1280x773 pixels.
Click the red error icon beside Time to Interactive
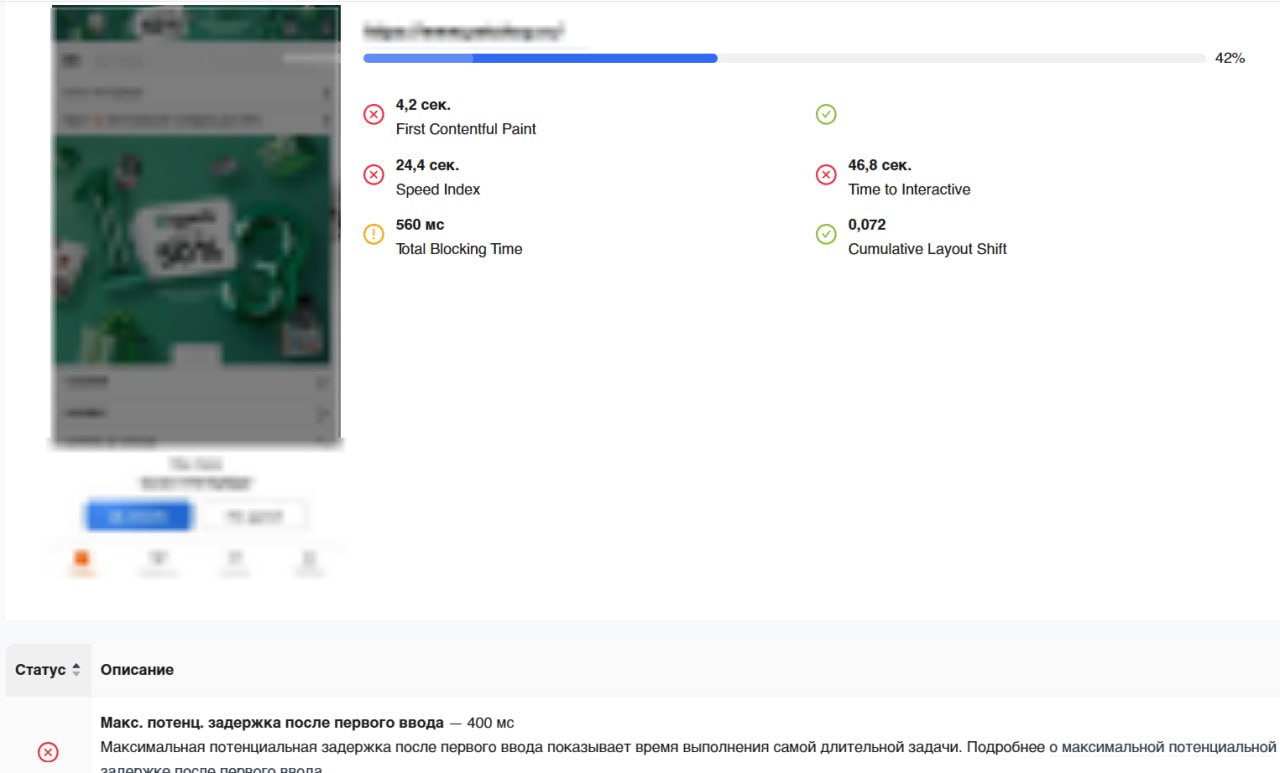coord(826,175)
